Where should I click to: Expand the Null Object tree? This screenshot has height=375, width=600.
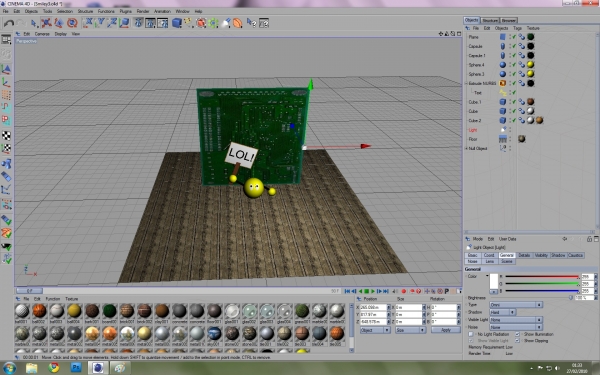click(466, 148)
